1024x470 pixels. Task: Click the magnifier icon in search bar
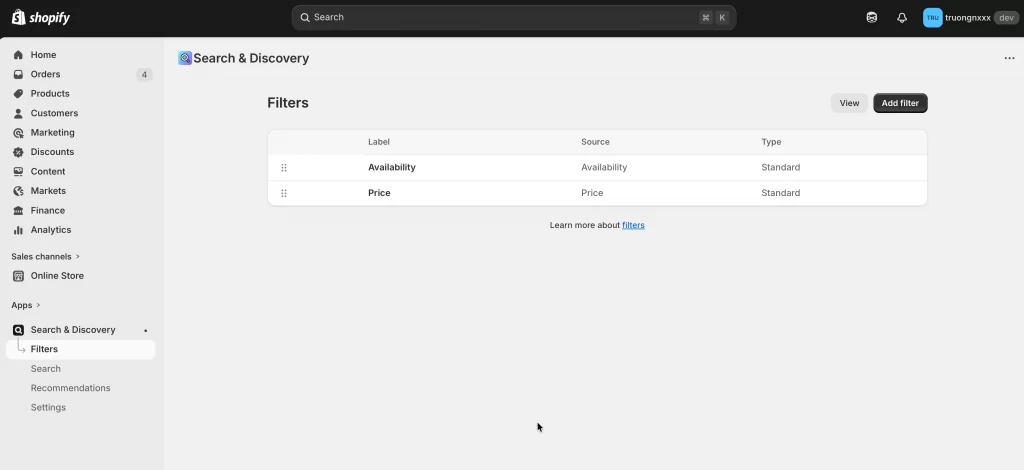(305, 18)
